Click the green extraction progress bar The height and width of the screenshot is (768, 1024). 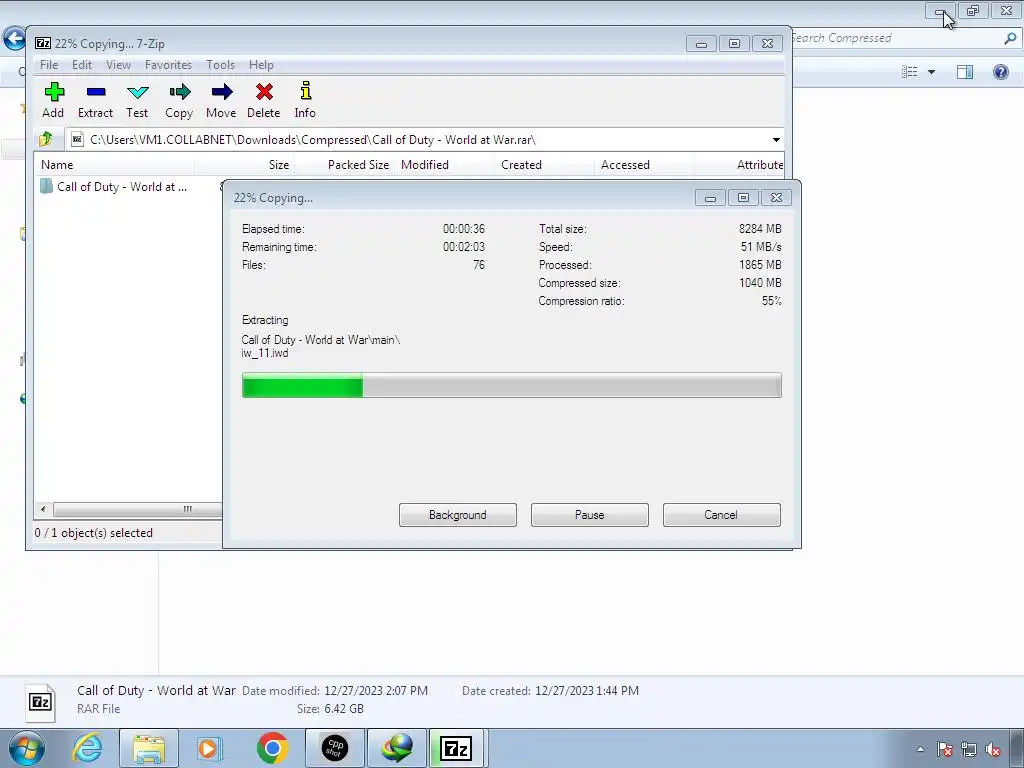click(511, 385)
